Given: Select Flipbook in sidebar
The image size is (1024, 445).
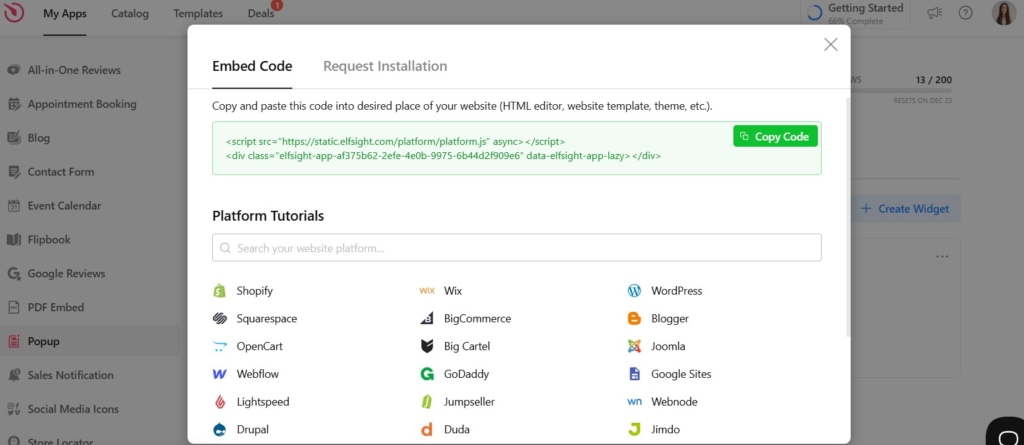Looking at the screenshot, I should tap(49, 240).
